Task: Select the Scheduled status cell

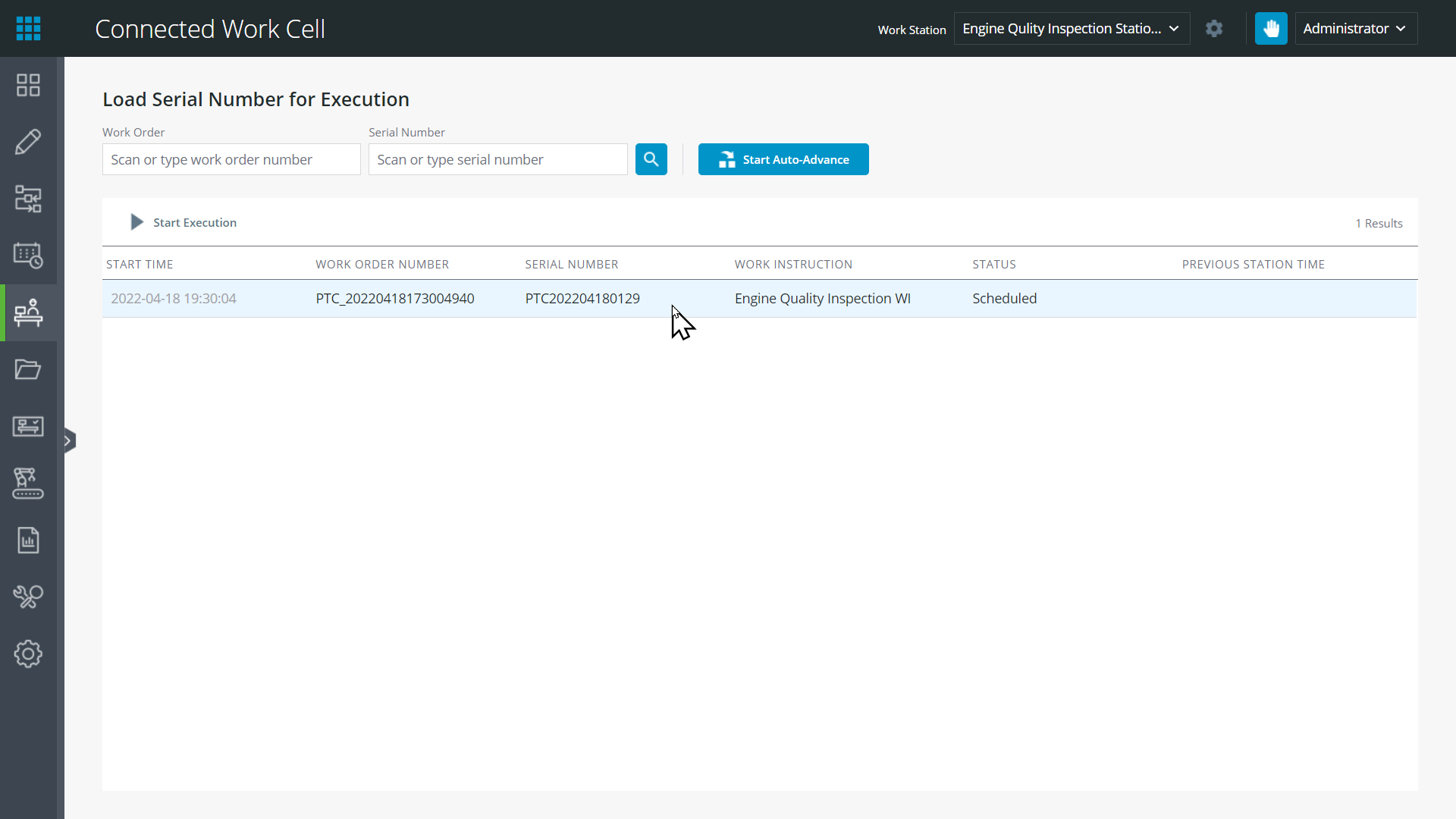Action: (x=1005, y=298)
